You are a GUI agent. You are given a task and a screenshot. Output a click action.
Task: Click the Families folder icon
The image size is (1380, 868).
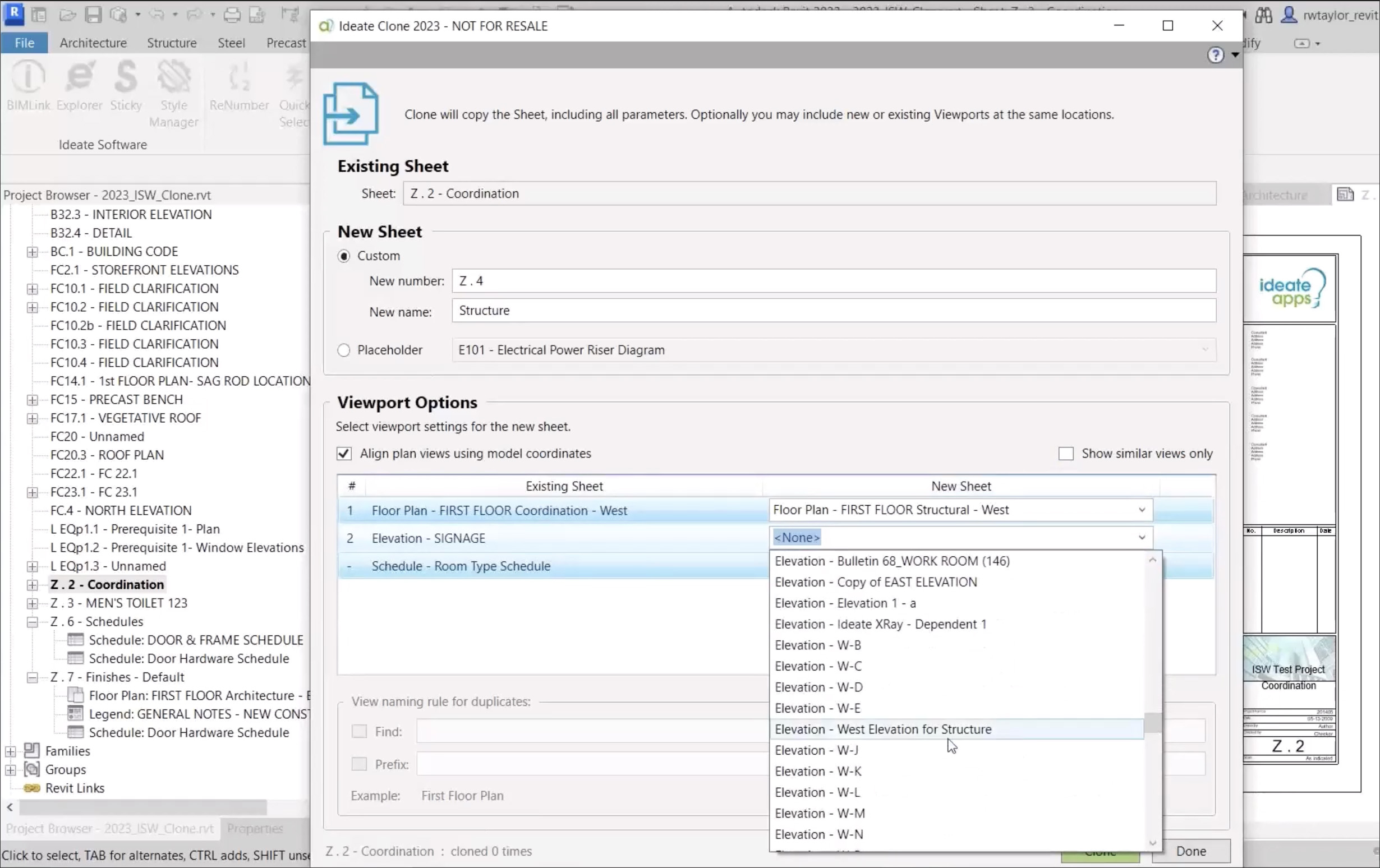click(31, 751)
